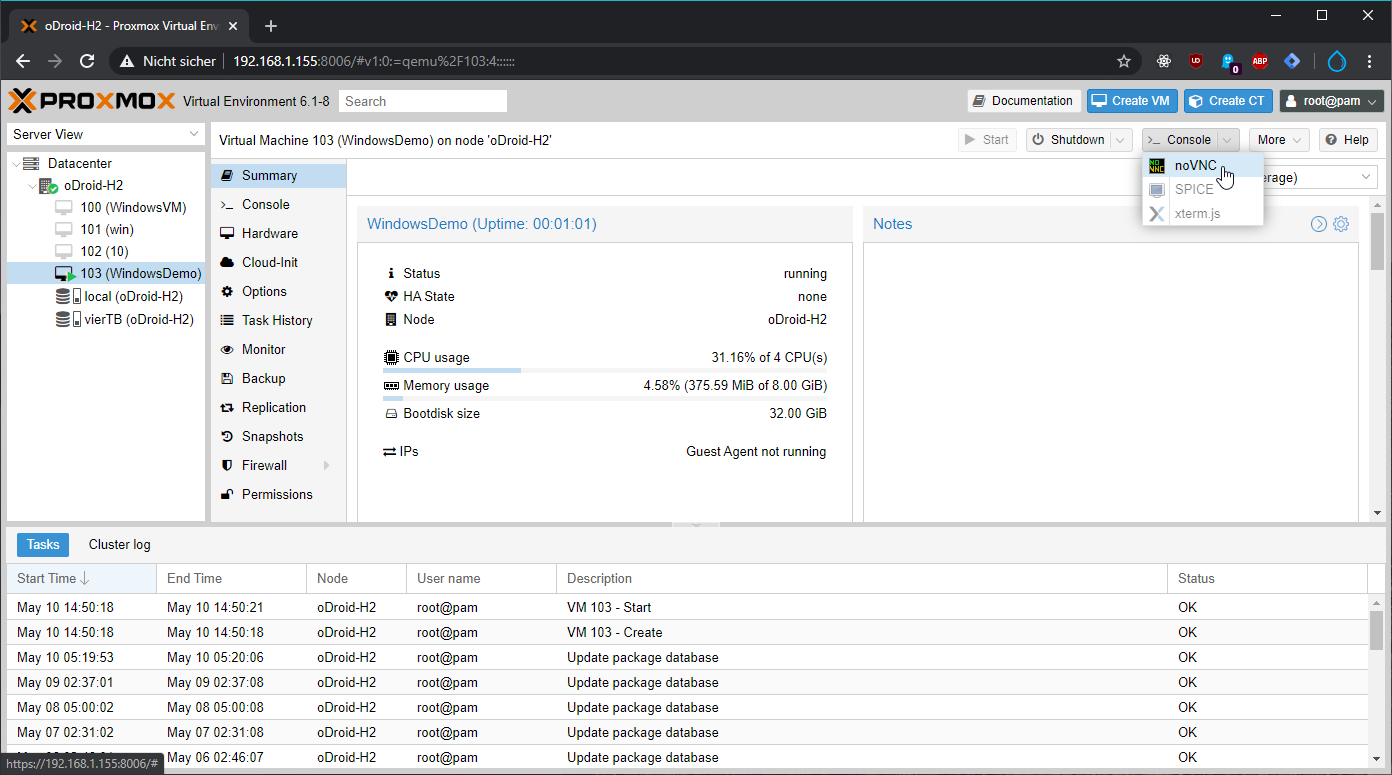This screenshot has width=1392, height=775.
Task: Sort tasks by Description column
Action: [862, 578]
